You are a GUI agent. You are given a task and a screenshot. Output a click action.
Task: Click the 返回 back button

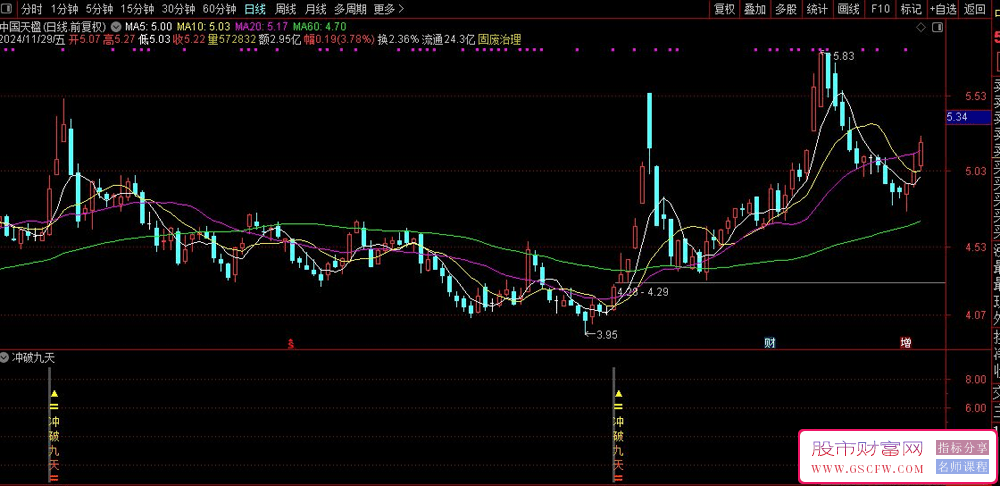[x=974, y=9]
